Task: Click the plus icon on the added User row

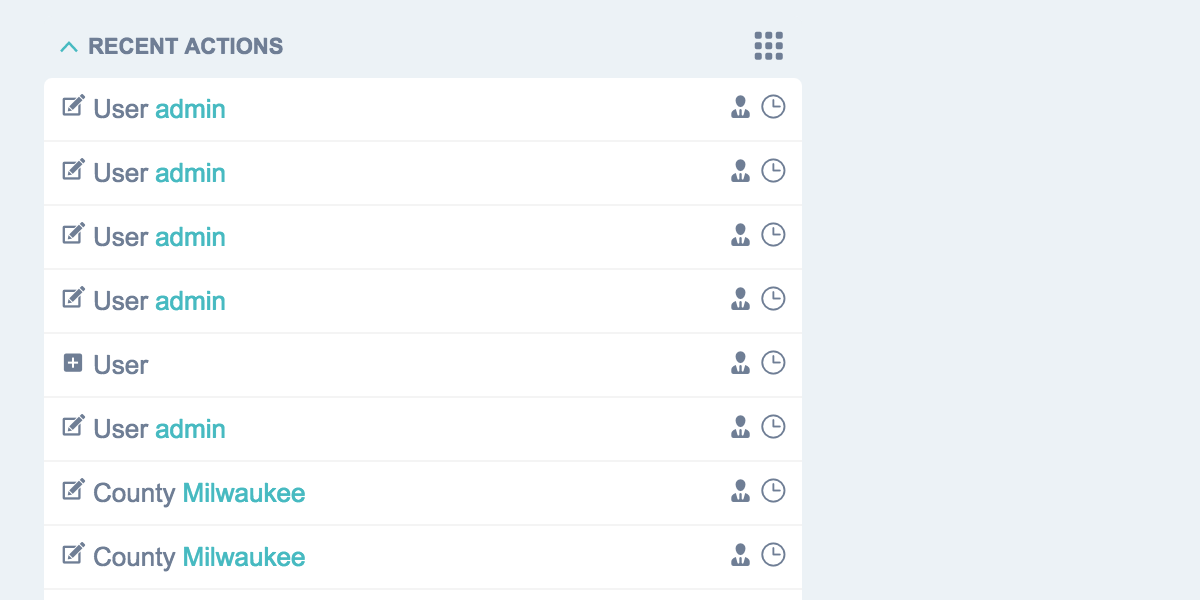Action: (73, 363)
